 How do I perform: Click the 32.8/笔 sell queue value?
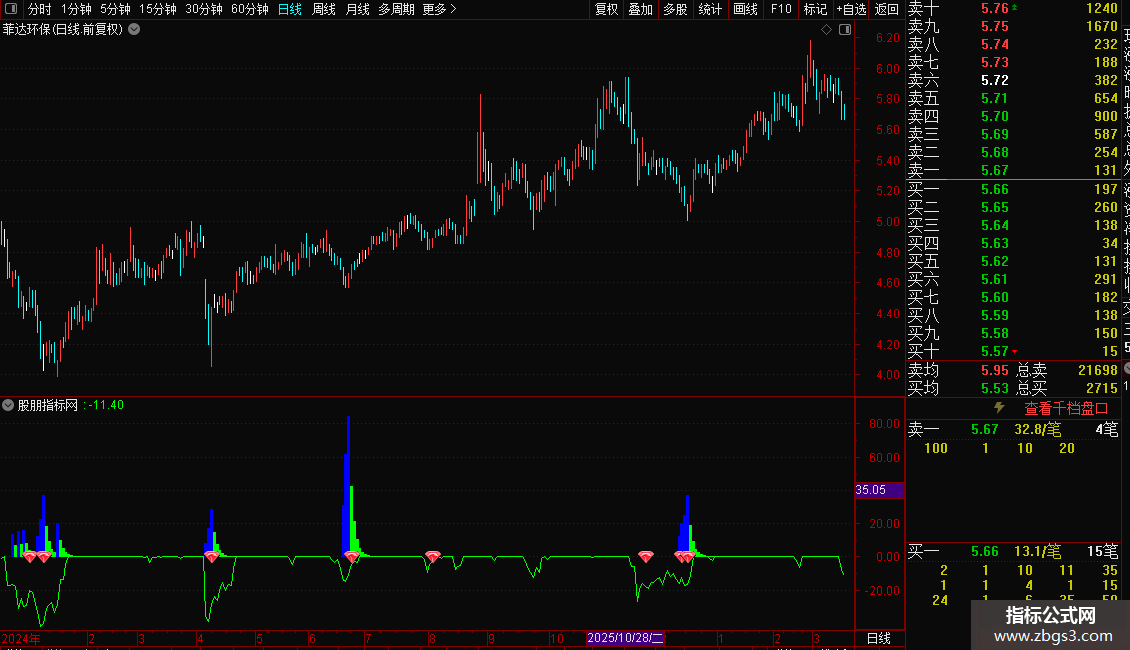1038,430
